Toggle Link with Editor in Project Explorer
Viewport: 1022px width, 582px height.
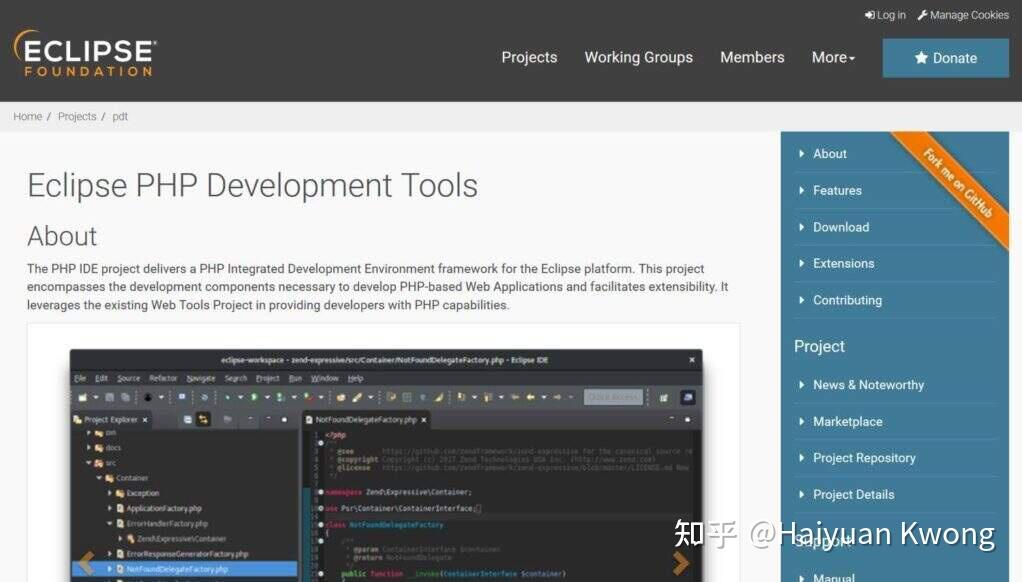(202, 418)
